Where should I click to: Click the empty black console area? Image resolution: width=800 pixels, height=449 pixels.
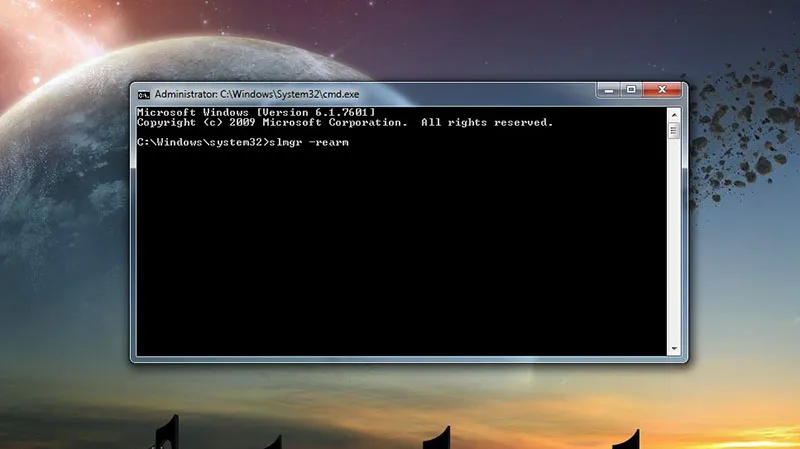coord(400,260)
